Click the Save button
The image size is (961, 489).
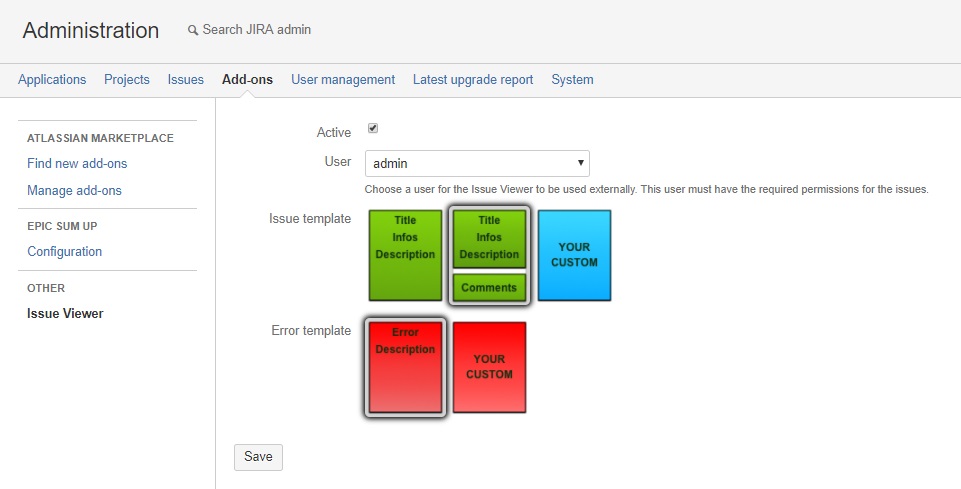pyautogui.click(x=258, y=457)
